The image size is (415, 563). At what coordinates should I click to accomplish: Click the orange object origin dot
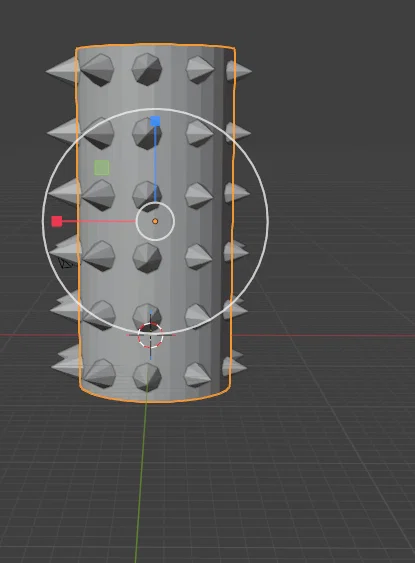[155, 222]
